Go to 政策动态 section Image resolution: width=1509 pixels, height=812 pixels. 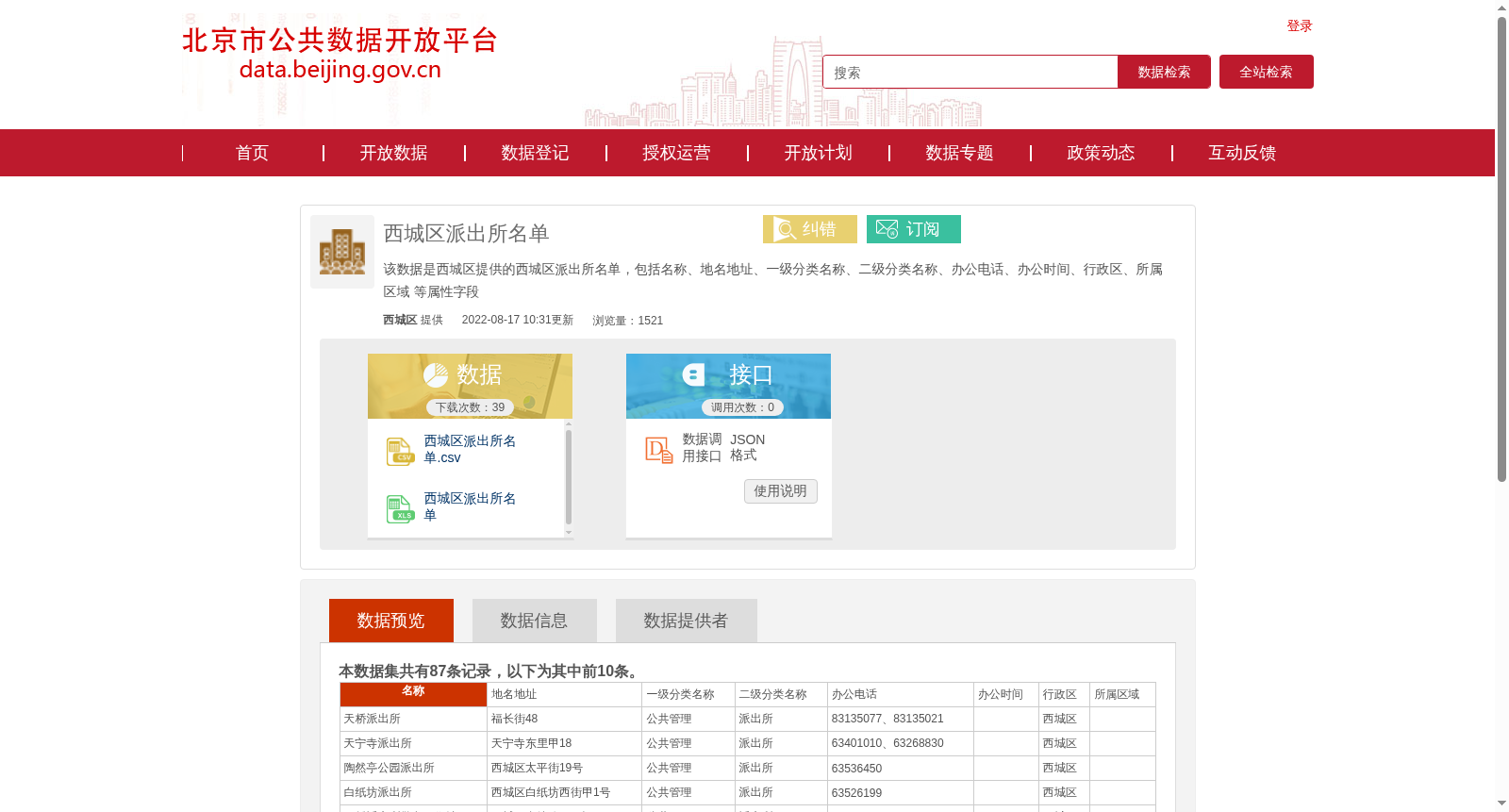click(1101, 153)
